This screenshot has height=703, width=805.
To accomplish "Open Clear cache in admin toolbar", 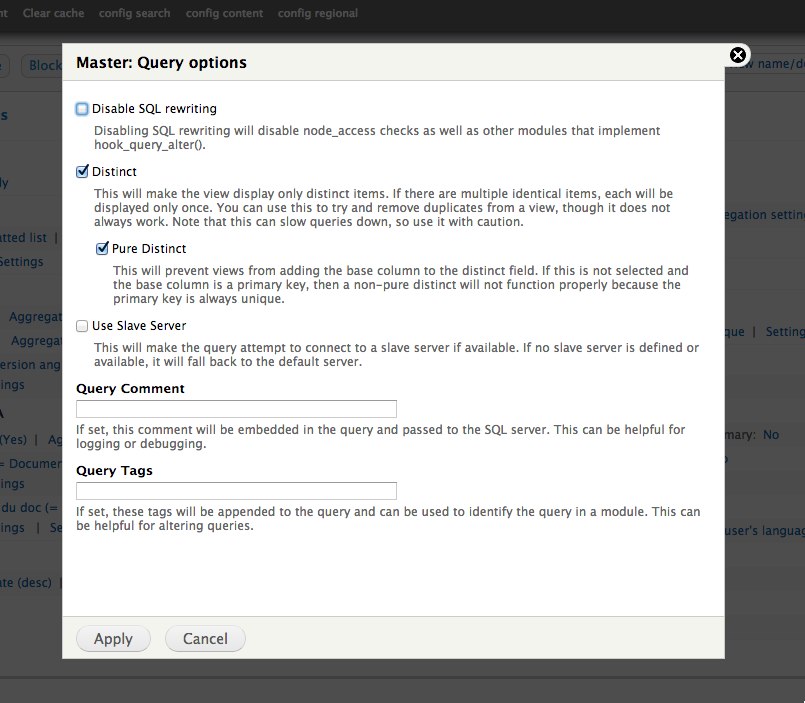I will [x=53, y=13].
